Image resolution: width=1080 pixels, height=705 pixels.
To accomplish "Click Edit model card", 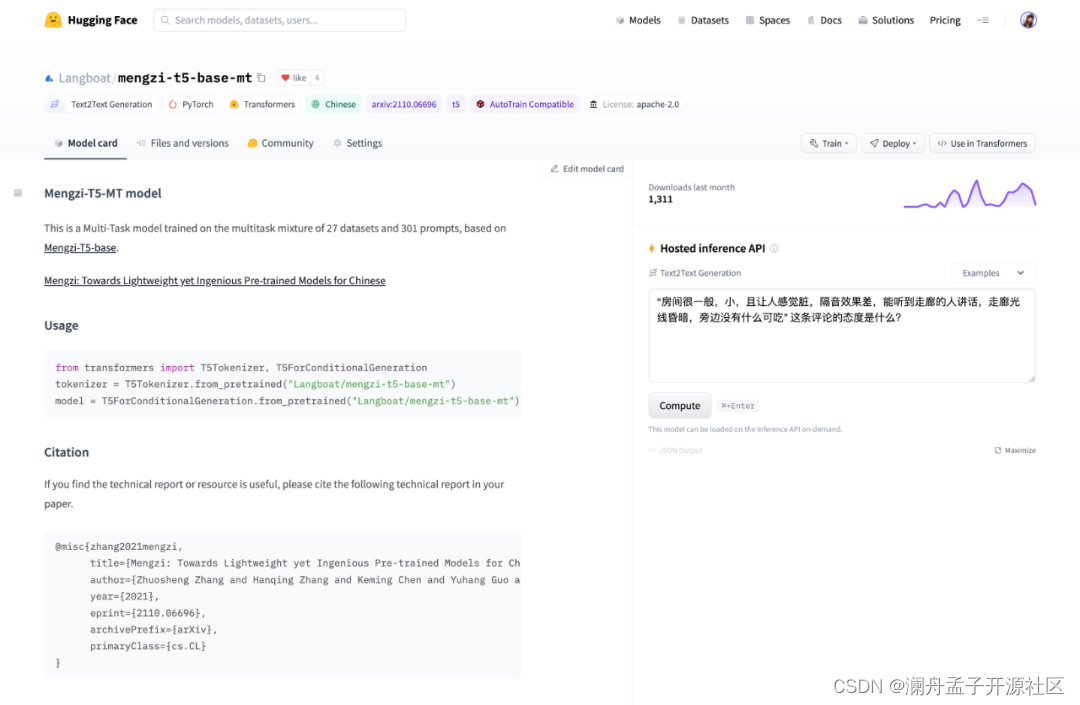I will click(x=587, y=169).
